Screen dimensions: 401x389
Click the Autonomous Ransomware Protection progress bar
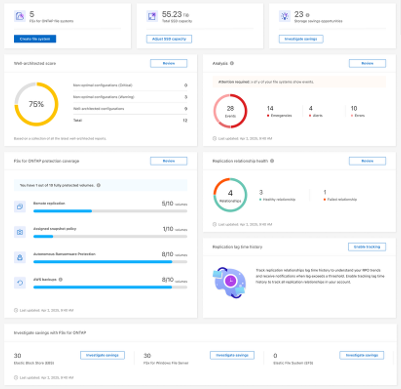tap(110, 262)
